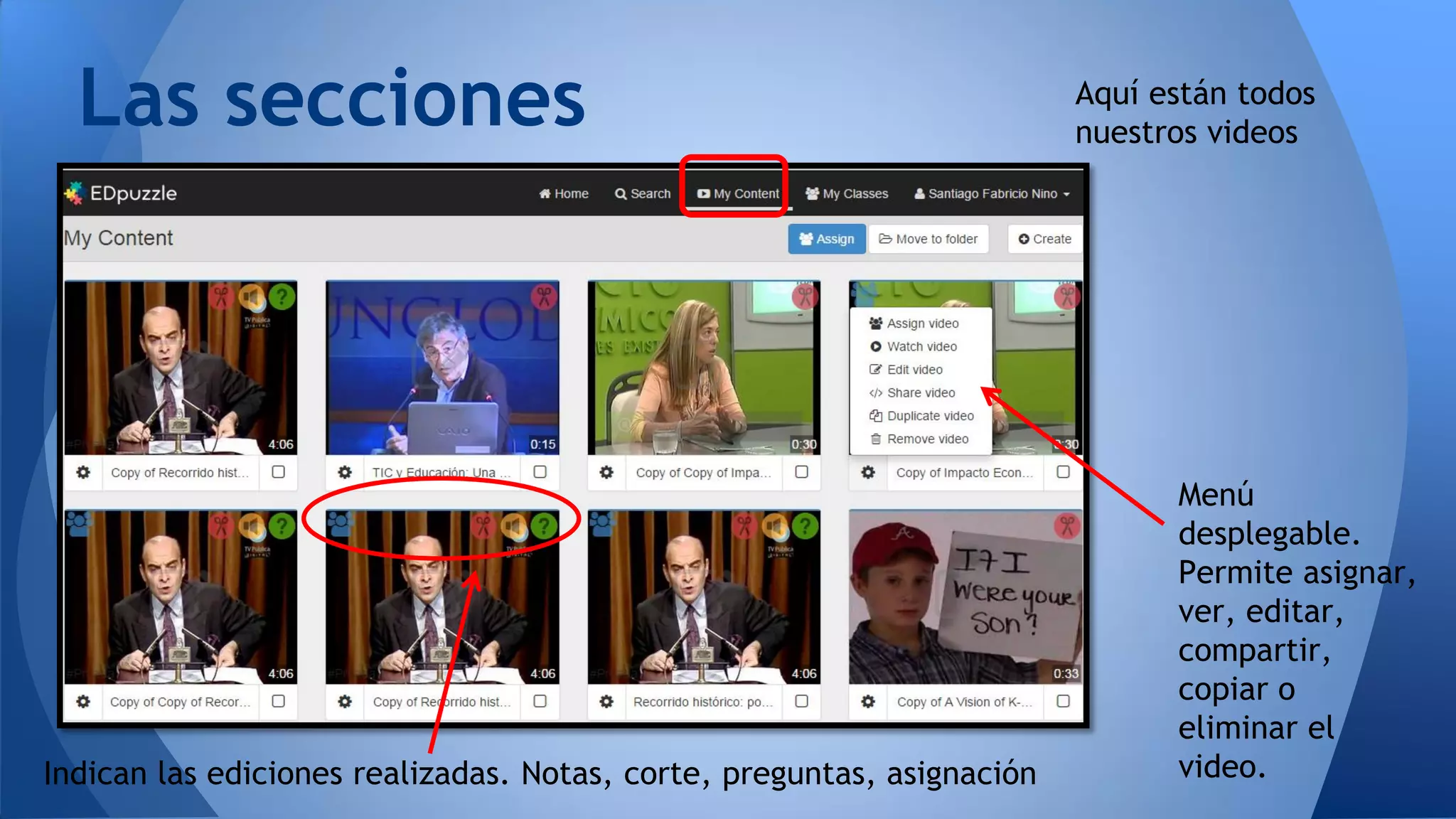Click assigned-class icon on Recorrido histórico: po... thumbnail
The width and height of the screenshot is (1456, 819).
[x=602, y=525]
